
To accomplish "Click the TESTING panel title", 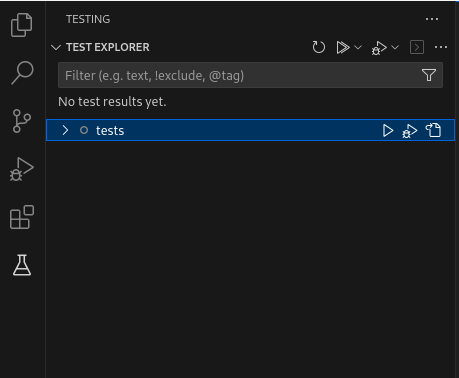I will click(x=88, y=19).
